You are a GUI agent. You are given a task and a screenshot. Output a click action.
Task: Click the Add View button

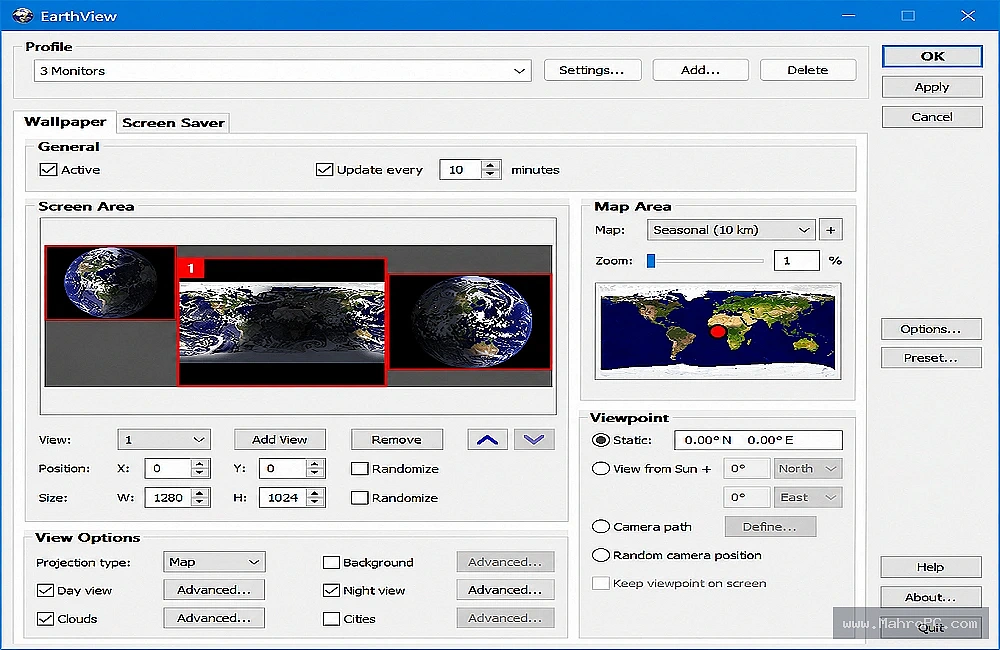pos(279,439)
